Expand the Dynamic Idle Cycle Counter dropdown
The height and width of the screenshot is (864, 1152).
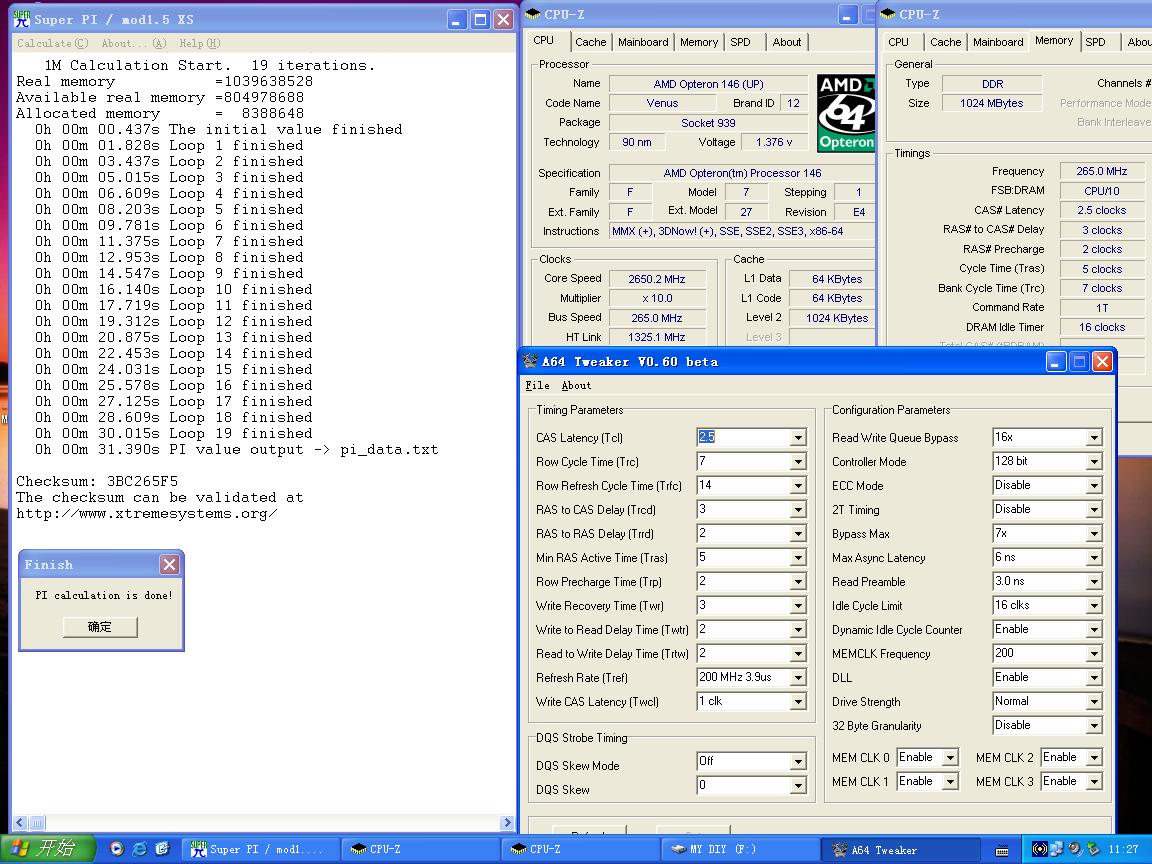[1094, 630]
